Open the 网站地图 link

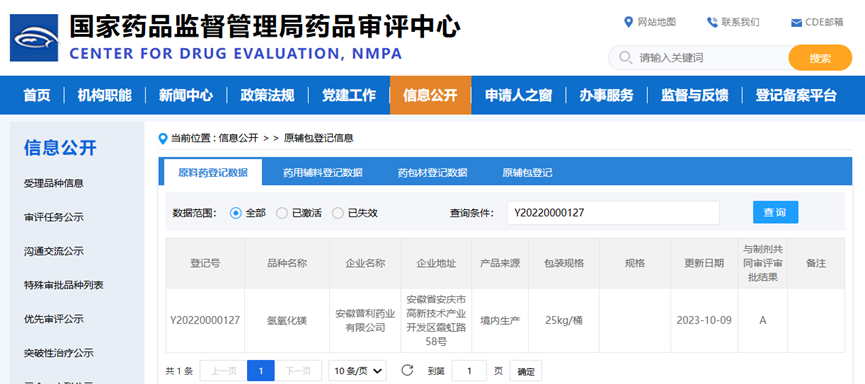pyautogui.click(x=656, y=22)
